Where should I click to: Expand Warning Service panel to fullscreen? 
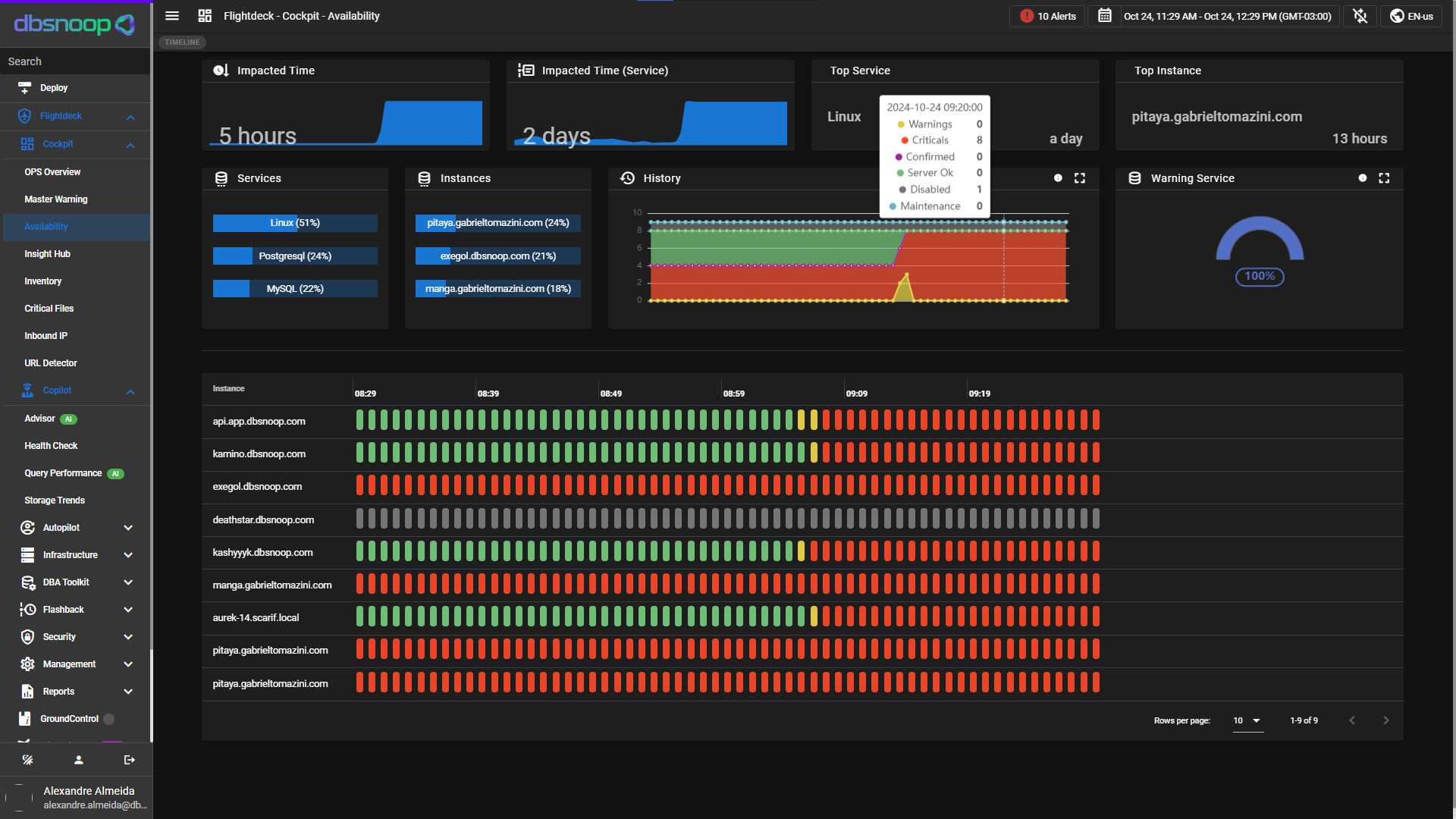(1384, 178)
